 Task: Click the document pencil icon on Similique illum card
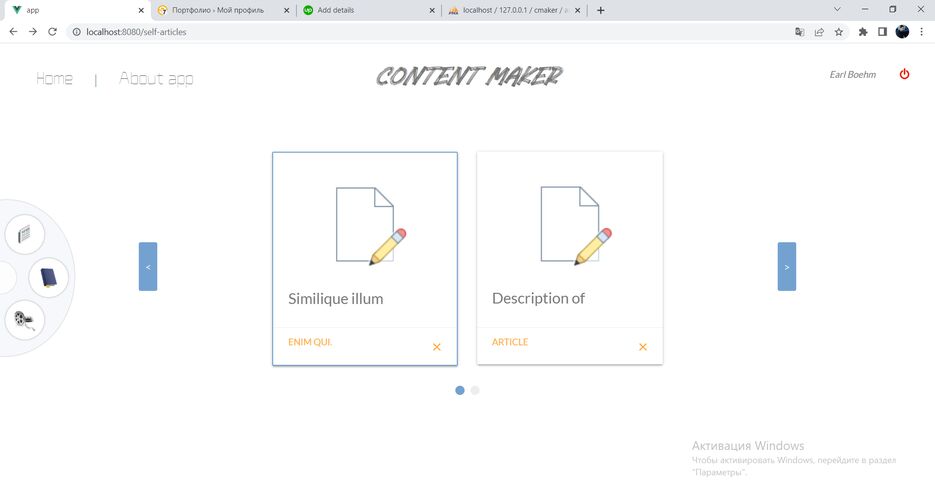370,225
